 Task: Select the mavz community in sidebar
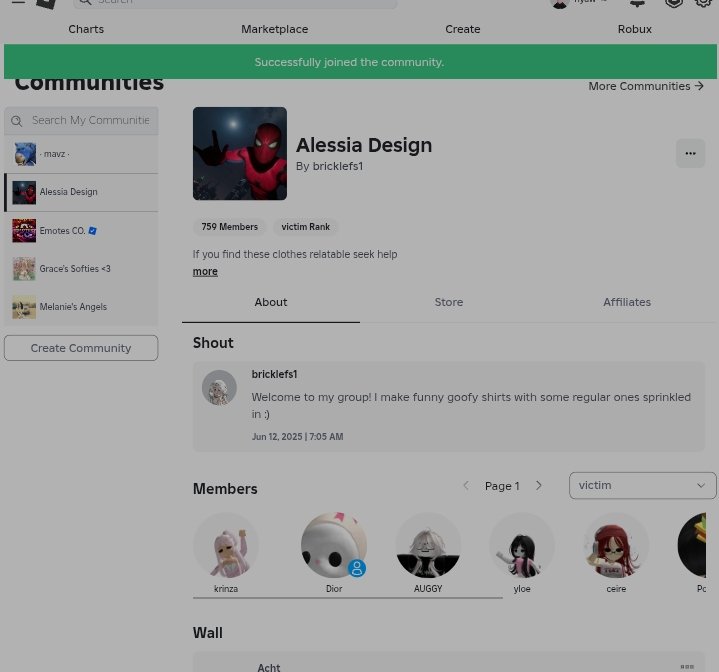click(81, 154)
